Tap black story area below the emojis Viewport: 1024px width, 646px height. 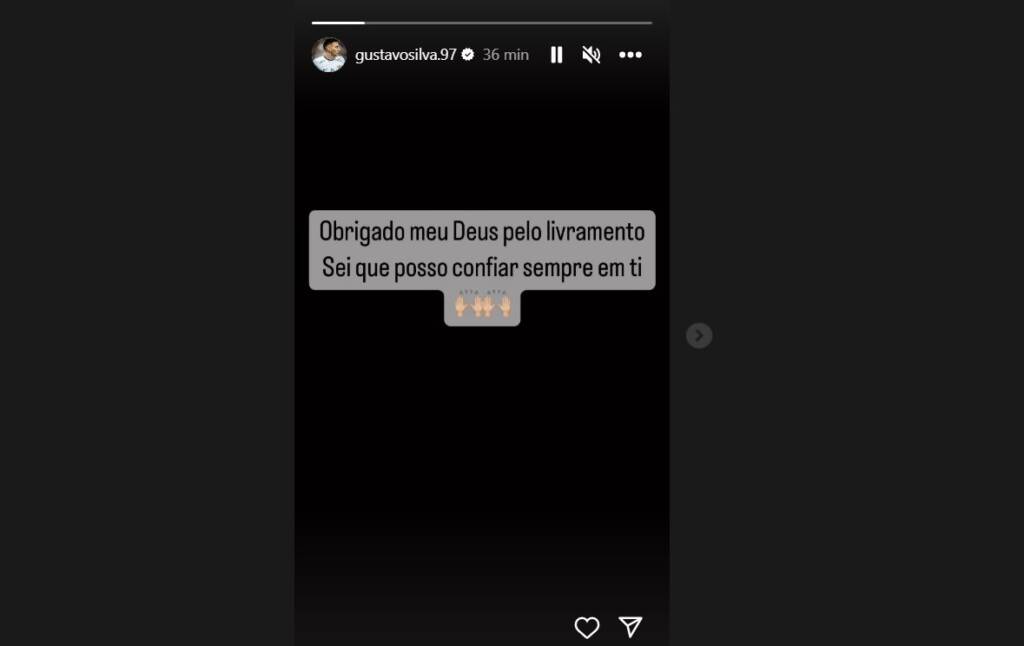pos(482,457)
